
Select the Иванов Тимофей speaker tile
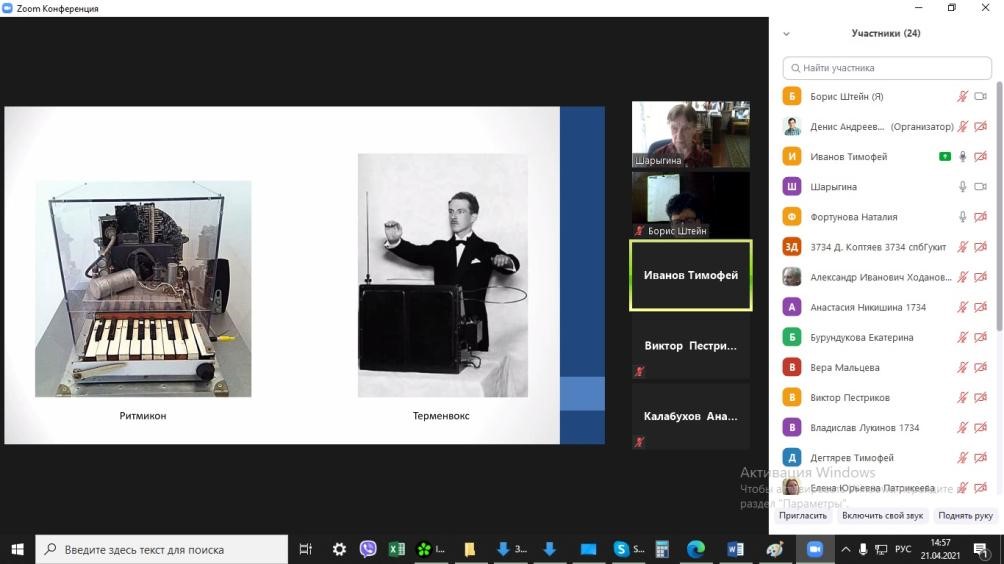(691, 275)
